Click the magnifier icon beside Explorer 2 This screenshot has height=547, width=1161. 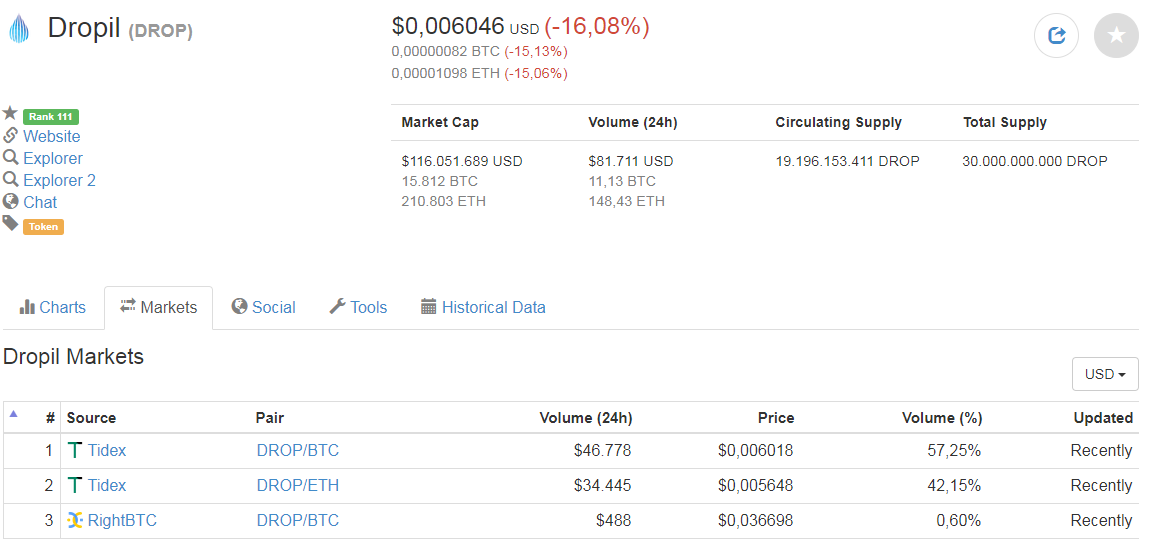pyautogui.click(x=10, y=179)
